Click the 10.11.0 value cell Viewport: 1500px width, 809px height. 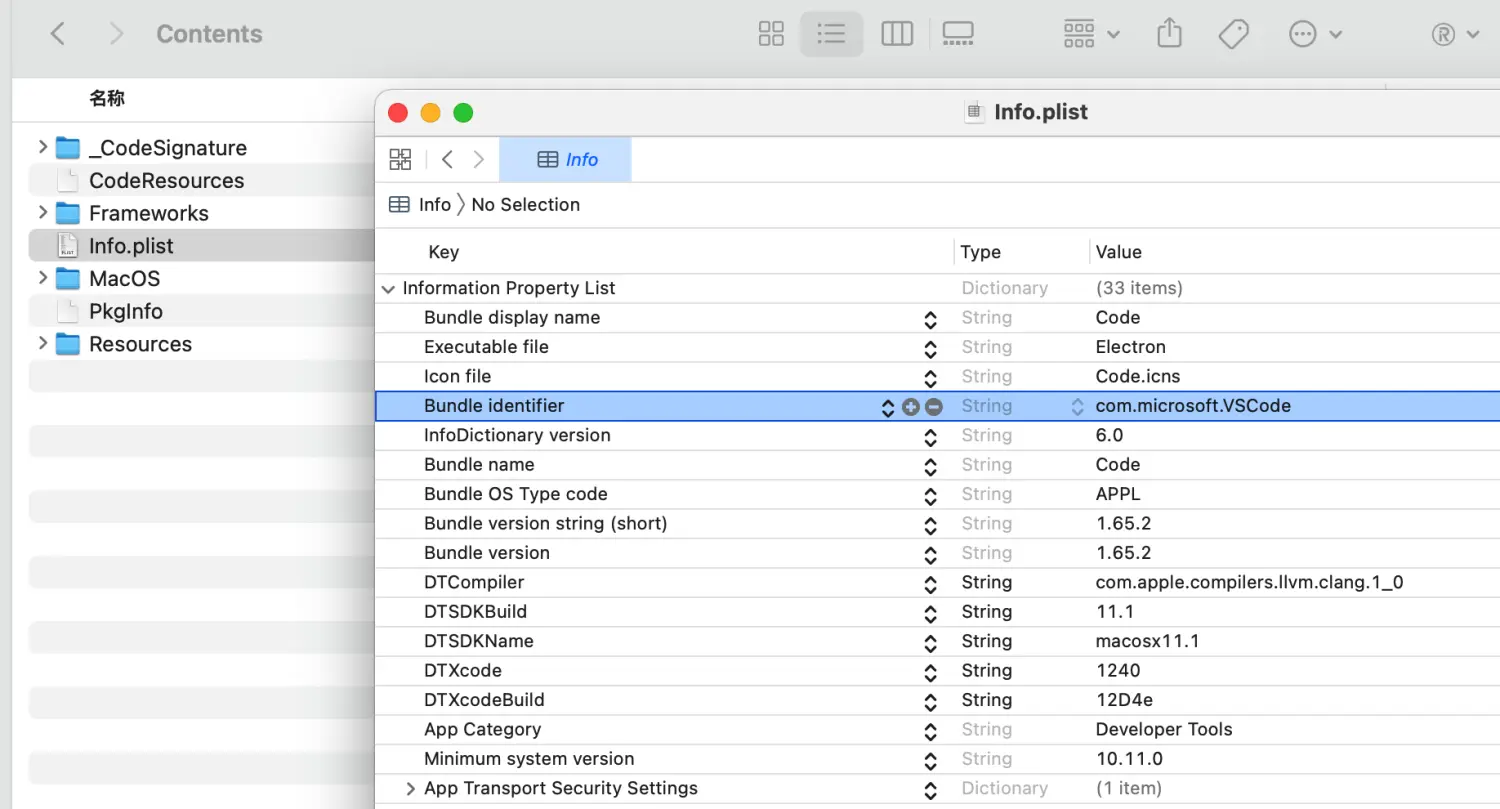(1129, 759)
